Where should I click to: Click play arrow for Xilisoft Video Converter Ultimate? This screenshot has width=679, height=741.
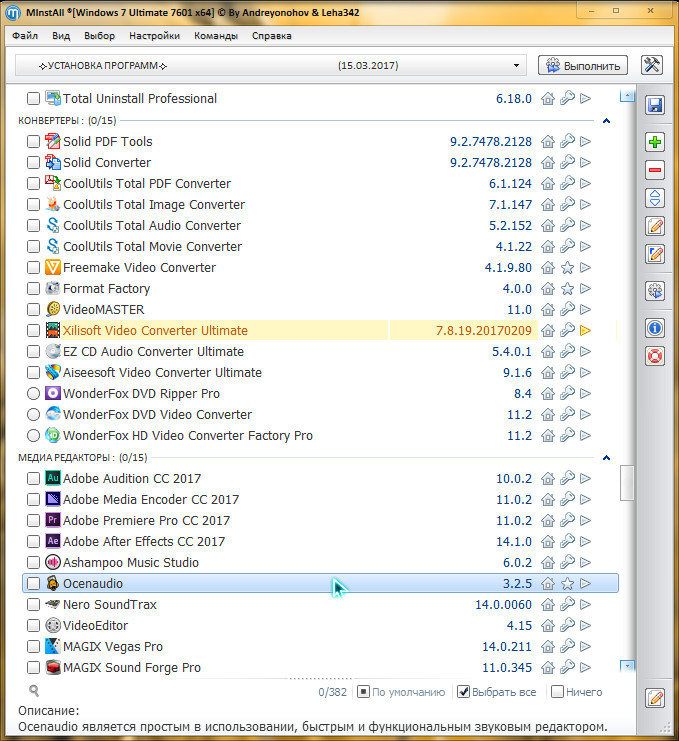(x=585, y=330)
